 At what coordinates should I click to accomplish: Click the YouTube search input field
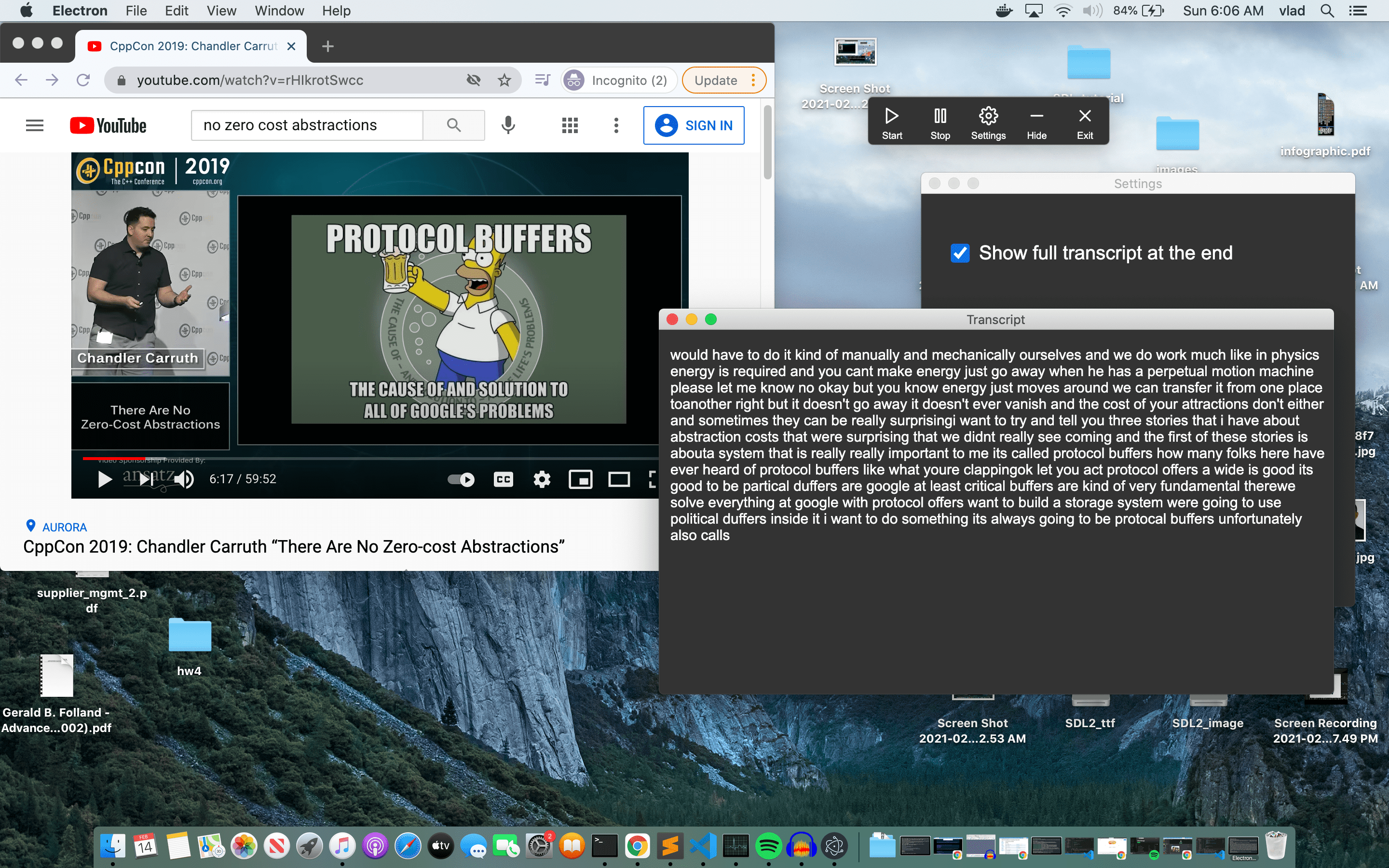pyautogui.click(x=307, y=125)
